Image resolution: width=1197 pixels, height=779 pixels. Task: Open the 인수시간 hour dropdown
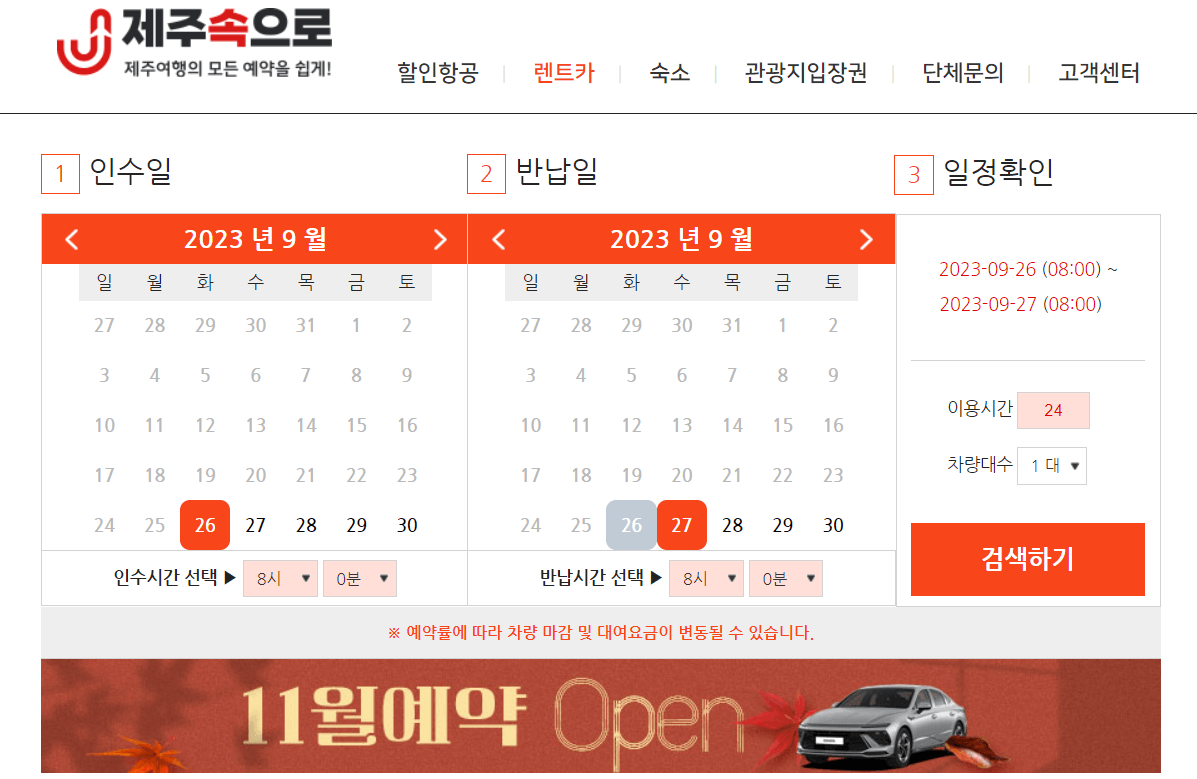pos(280,578)
